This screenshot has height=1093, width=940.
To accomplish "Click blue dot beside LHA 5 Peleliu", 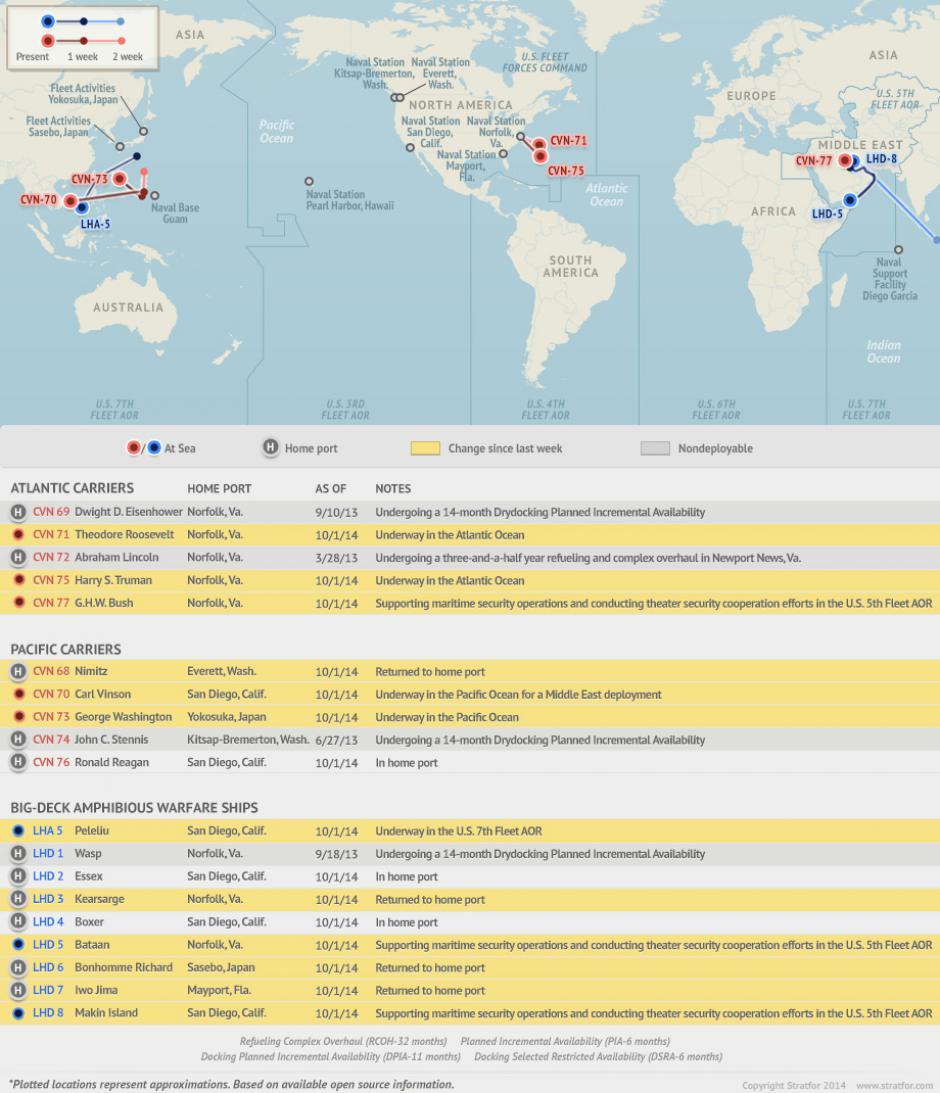I will 19,831.
